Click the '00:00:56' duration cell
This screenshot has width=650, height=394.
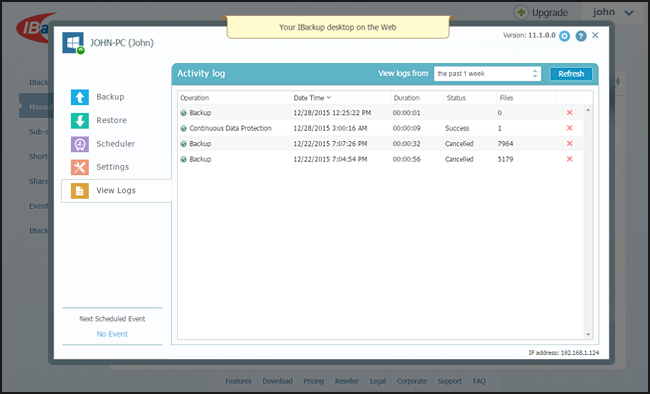406,159
